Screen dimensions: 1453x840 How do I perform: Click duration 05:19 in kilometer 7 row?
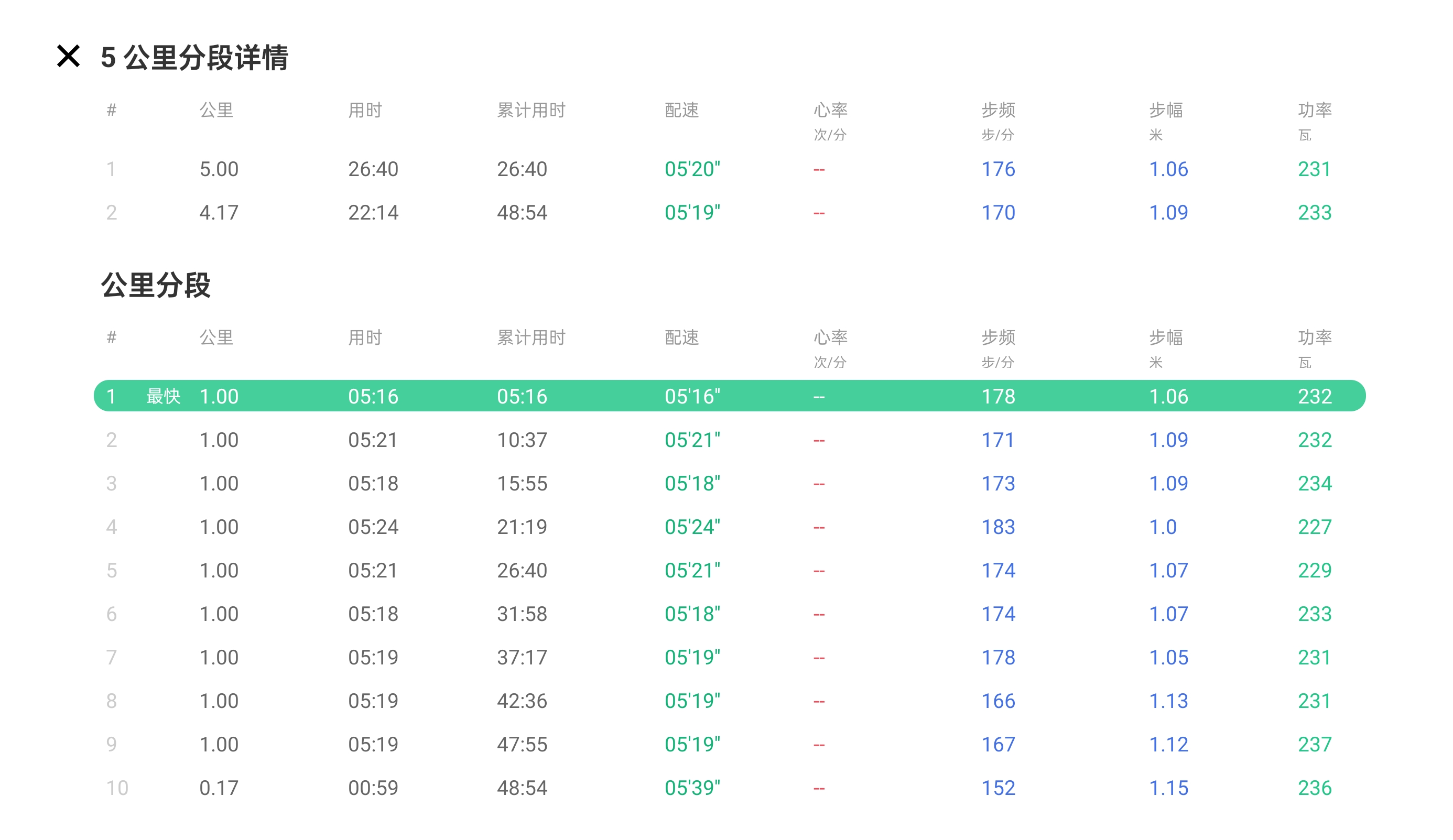[373, 657]
